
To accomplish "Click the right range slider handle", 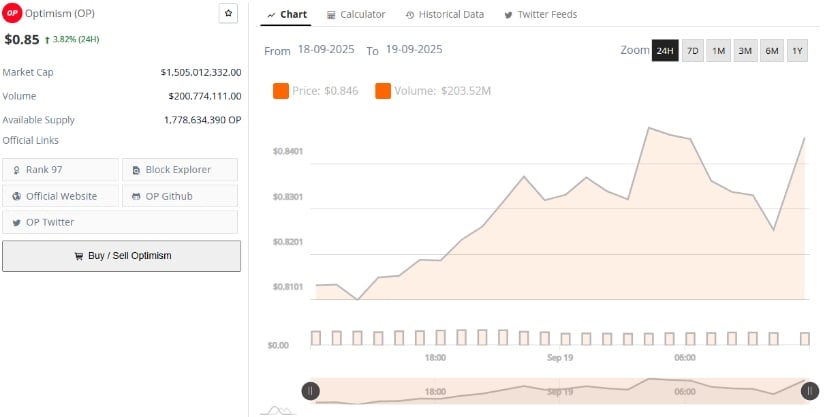I will coord(810,391).
